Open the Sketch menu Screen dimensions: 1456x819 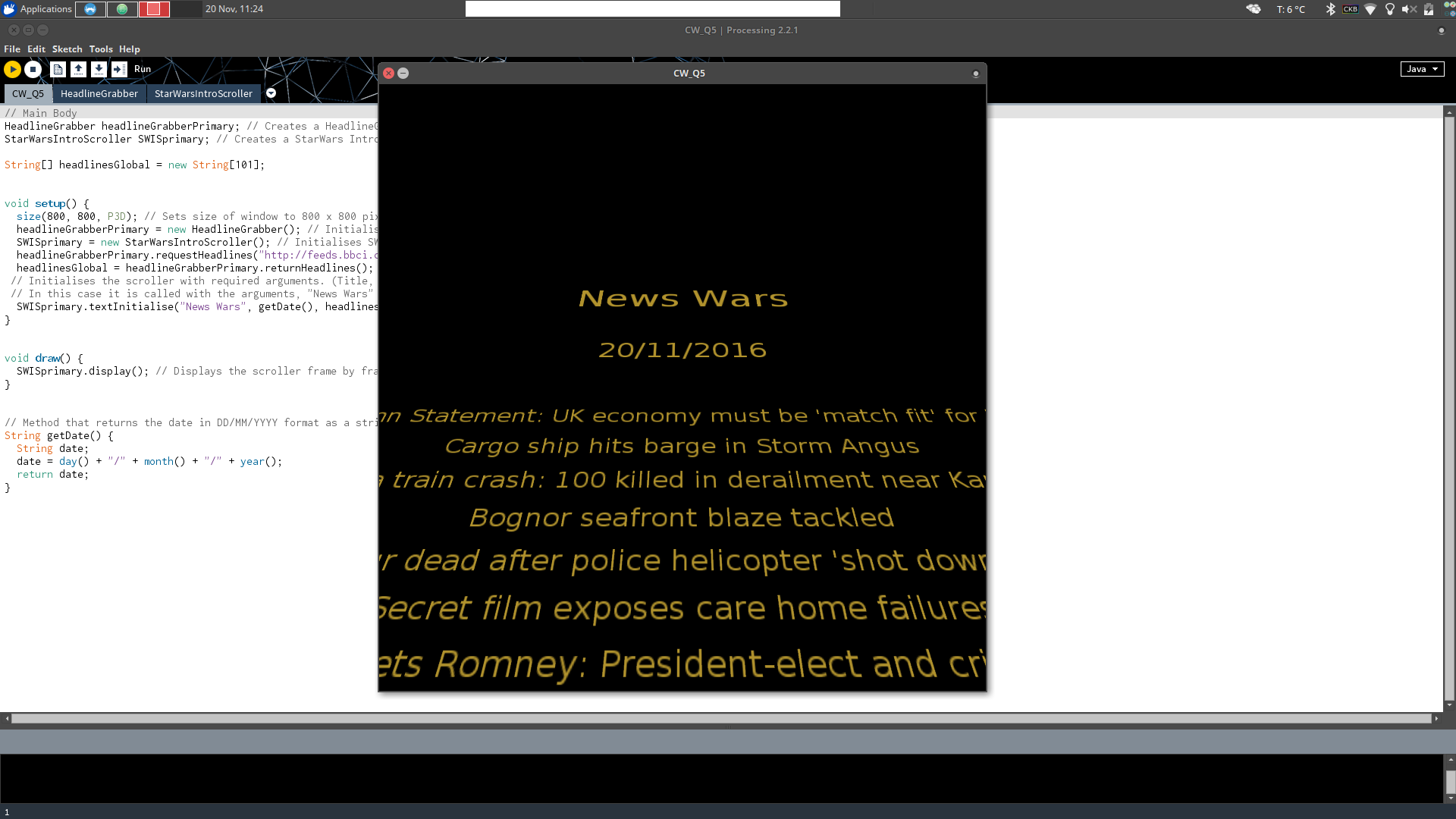67,49
